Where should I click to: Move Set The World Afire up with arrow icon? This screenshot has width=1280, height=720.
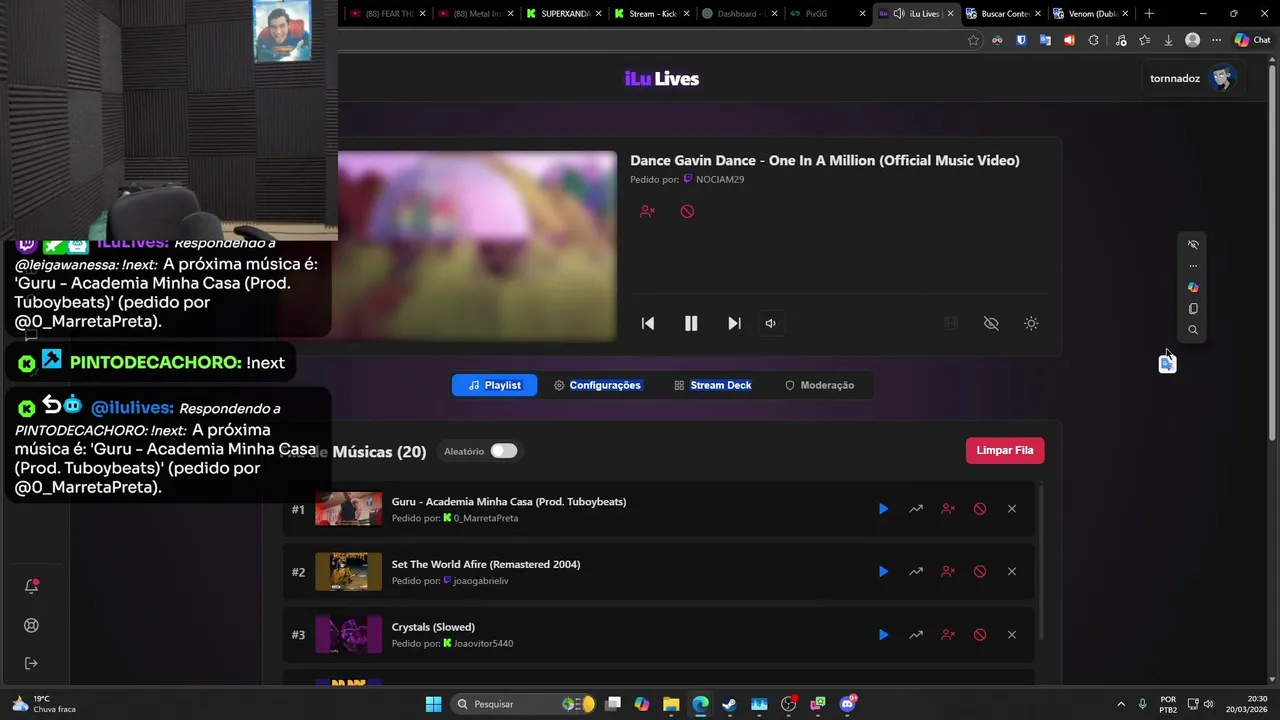916,572
